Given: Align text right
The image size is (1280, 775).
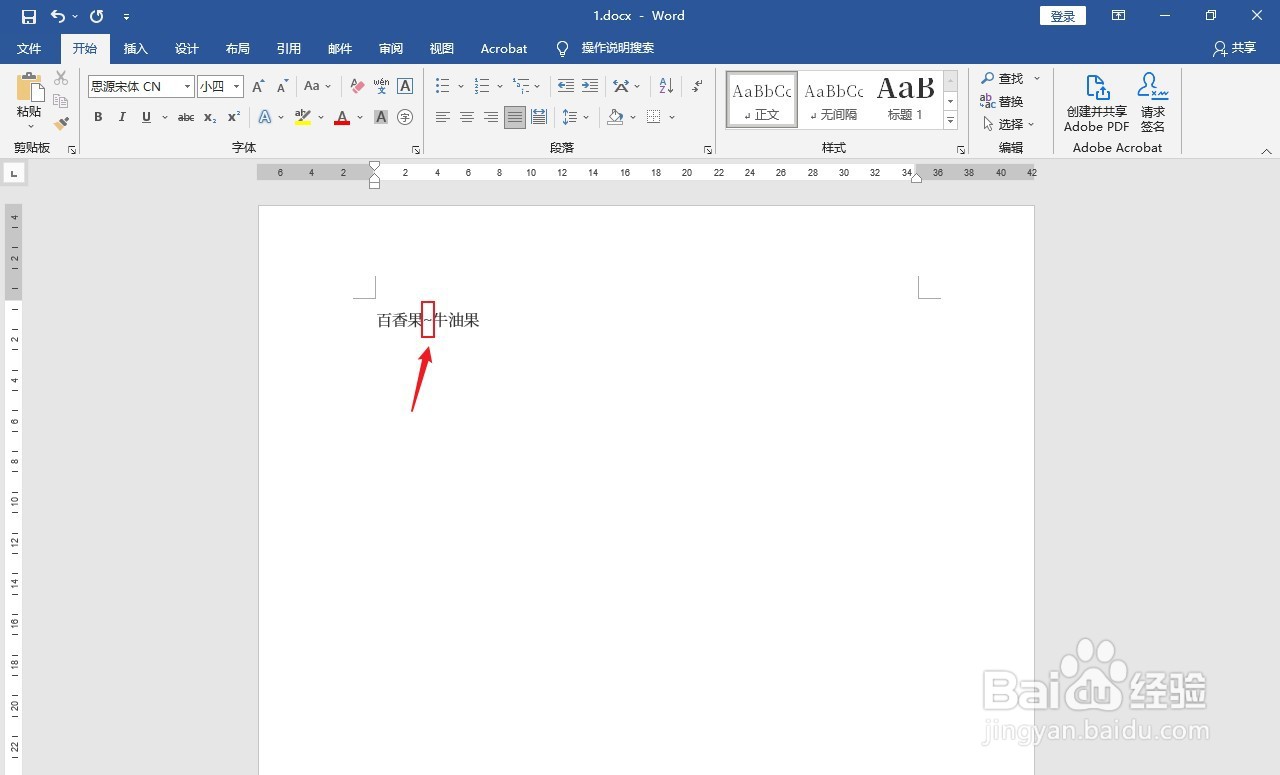Looking at the screenshot, I should (x=491, y=117).
